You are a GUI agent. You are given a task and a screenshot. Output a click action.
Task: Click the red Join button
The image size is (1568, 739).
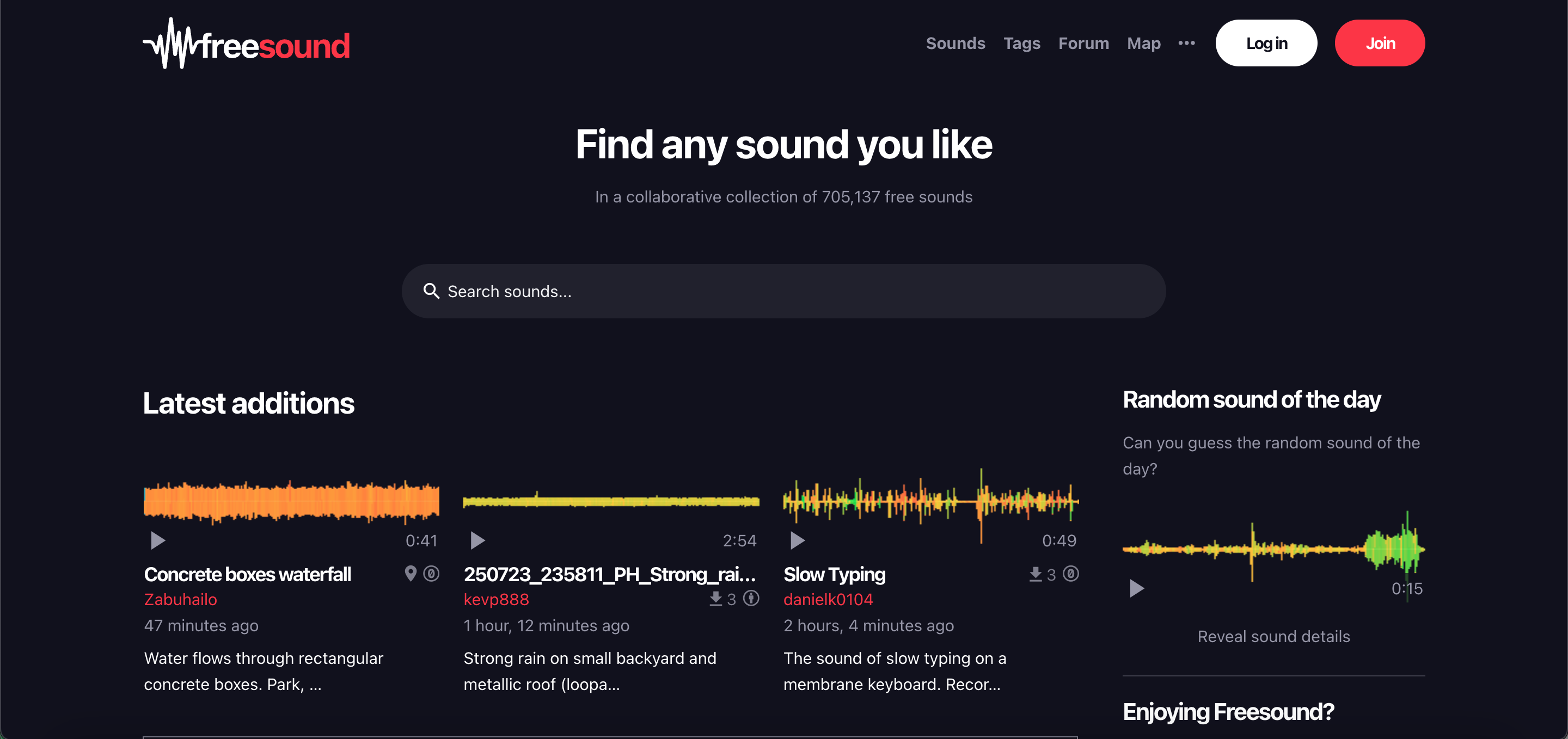pos(1379,43)
